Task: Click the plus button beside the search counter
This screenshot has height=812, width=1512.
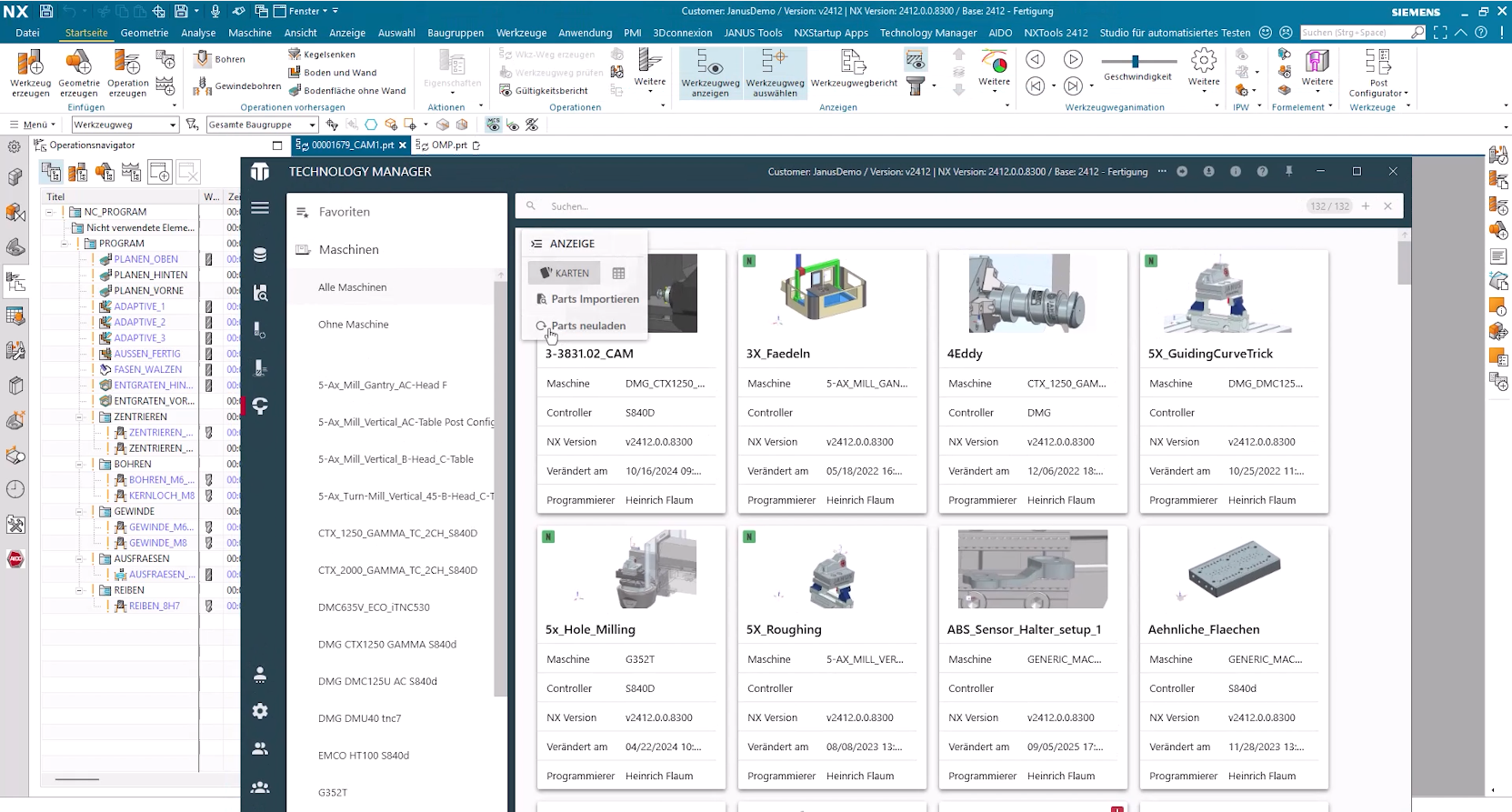Action: [x=1366, y=206]
